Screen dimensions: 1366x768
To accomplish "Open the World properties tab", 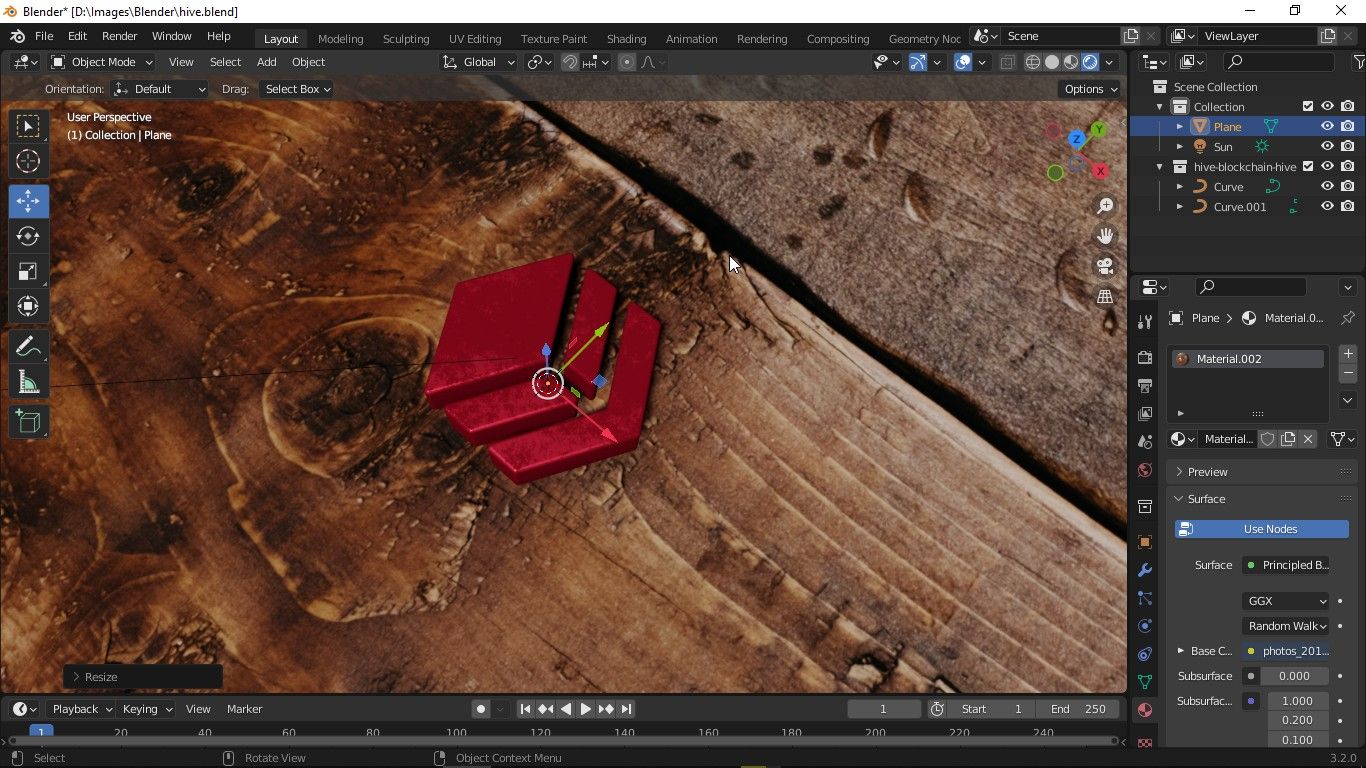I will click(1145, 470).
